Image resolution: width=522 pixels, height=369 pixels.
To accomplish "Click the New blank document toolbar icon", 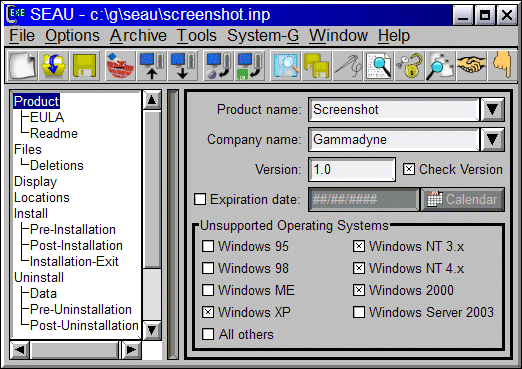I will tap(22, 65).
